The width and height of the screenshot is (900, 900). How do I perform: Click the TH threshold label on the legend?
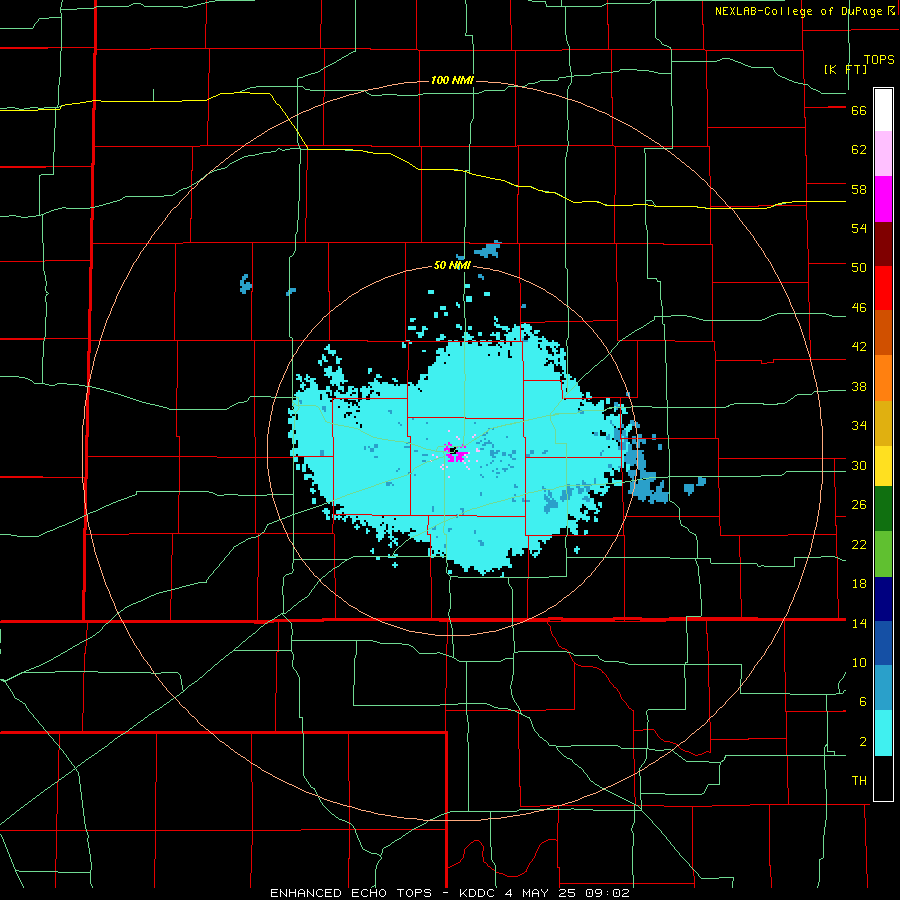[x=859, y=781]
